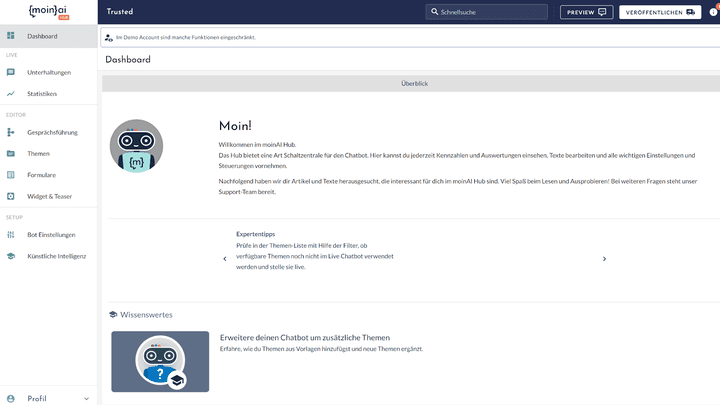Viewport: 720px width, 405px height.
Task: Click the Veröffentlichen button
Action: pyautogui.click(x=660, y=12)
